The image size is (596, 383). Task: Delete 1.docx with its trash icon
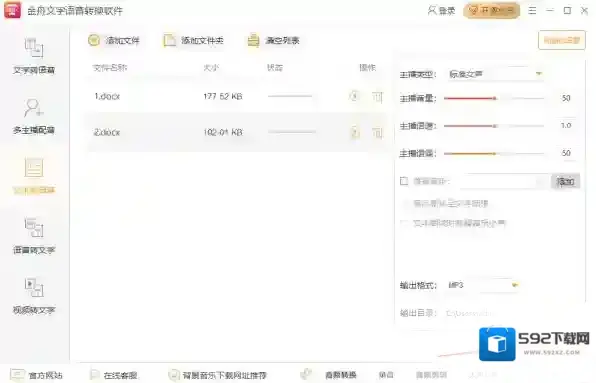coord(377,97)
